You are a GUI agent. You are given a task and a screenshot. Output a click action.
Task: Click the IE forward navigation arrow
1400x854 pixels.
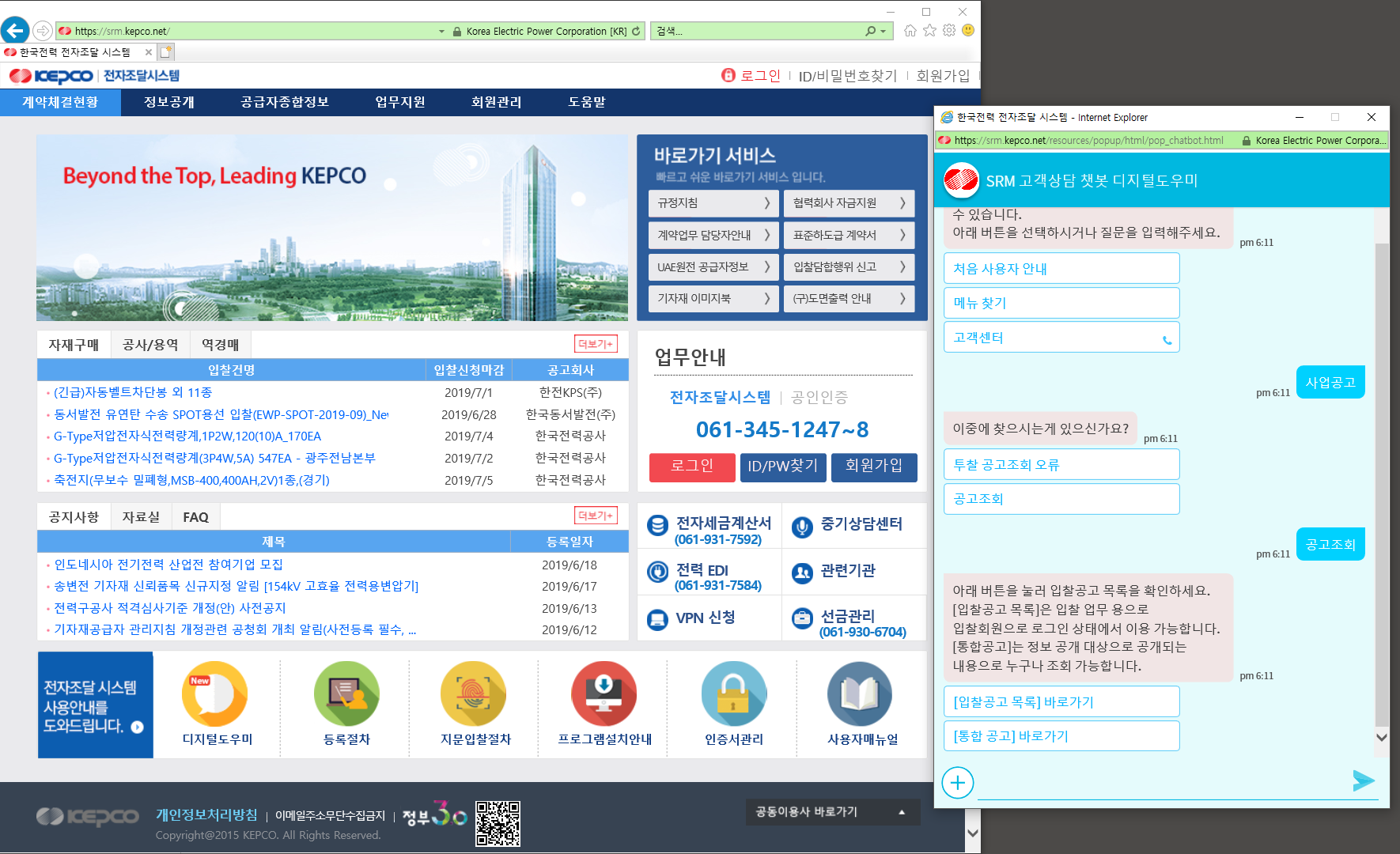pos(43,31)
